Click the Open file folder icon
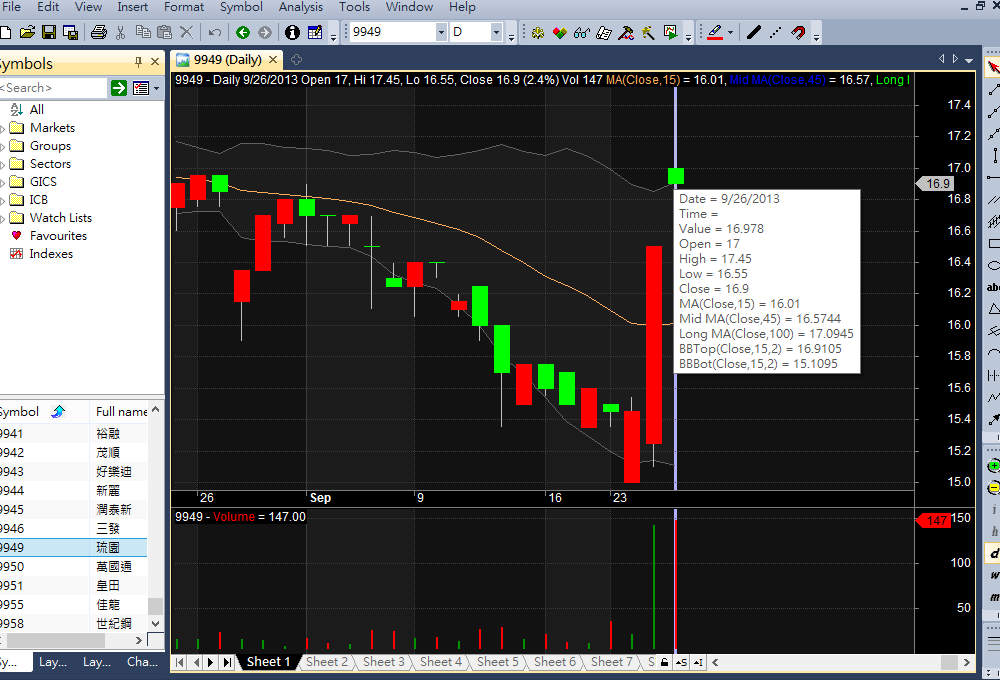Viewport: 1000px width, 680px height. pos(27,33)
